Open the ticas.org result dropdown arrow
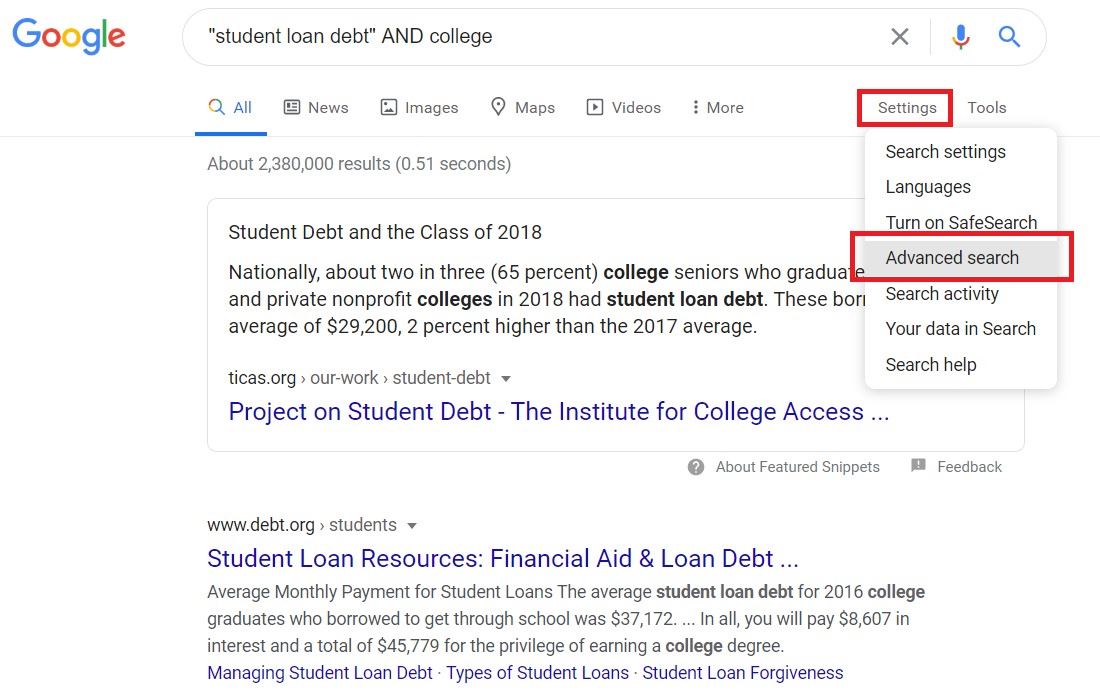 coord(506,379)
